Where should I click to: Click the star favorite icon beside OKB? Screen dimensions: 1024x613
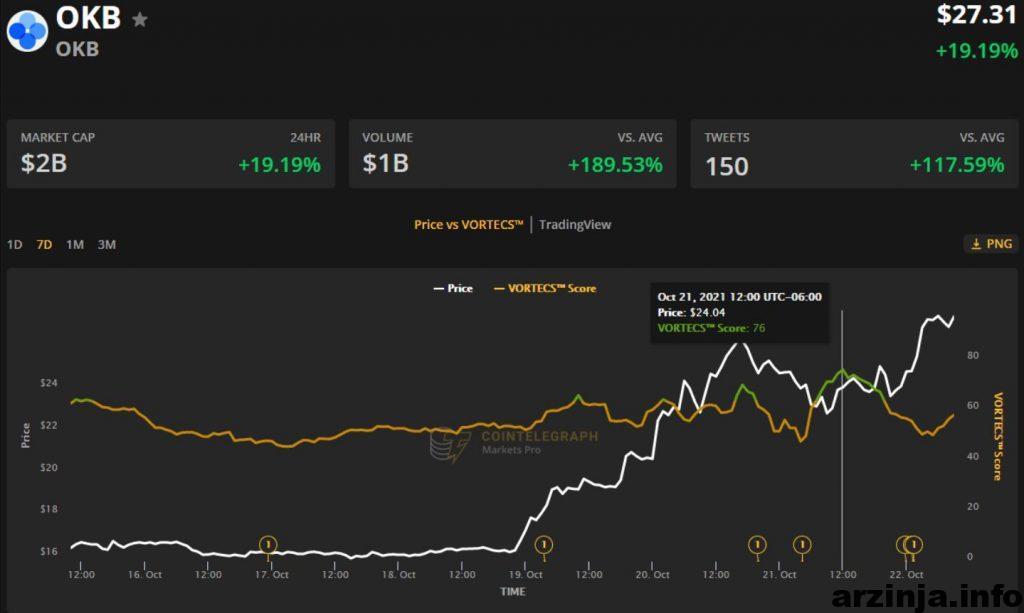(140, 20)
